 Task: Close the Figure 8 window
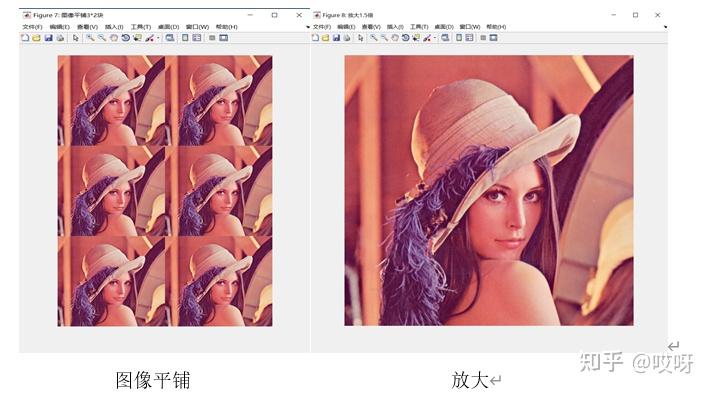[x=657, y=15]
